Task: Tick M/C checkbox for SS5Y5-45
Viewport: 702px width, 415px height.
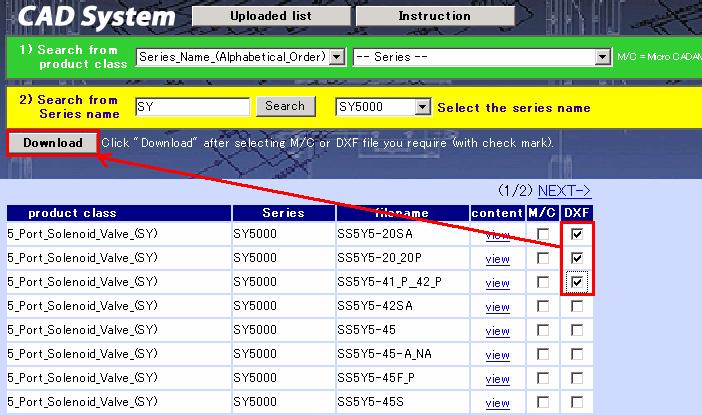Action: (542, 330)
